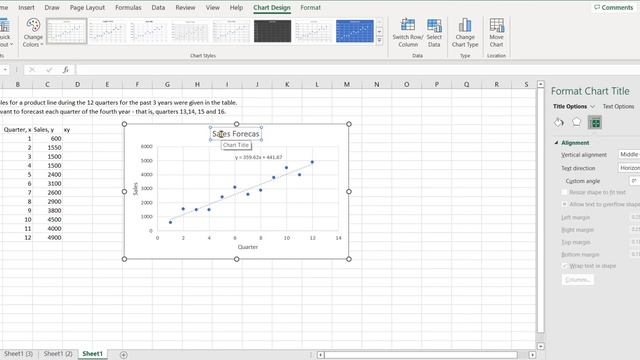
Task: Click the 'Sales, y' header cell
Action: pos(47,130)
